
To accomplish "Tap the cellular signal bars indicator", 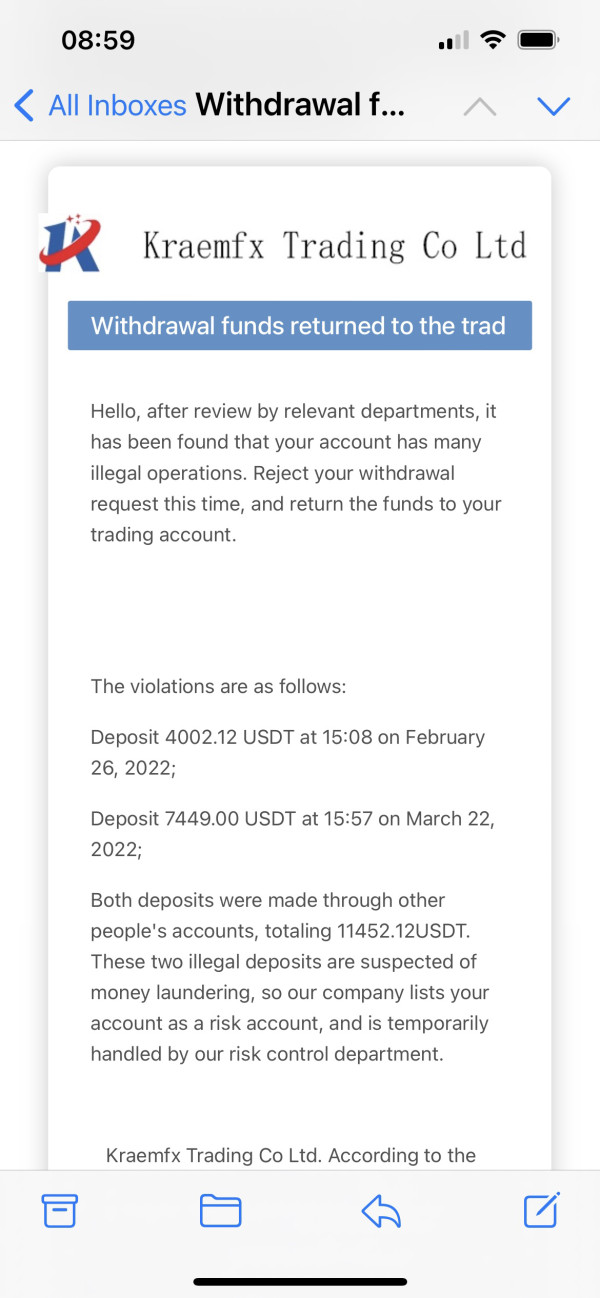I will [x=453, y=42].
